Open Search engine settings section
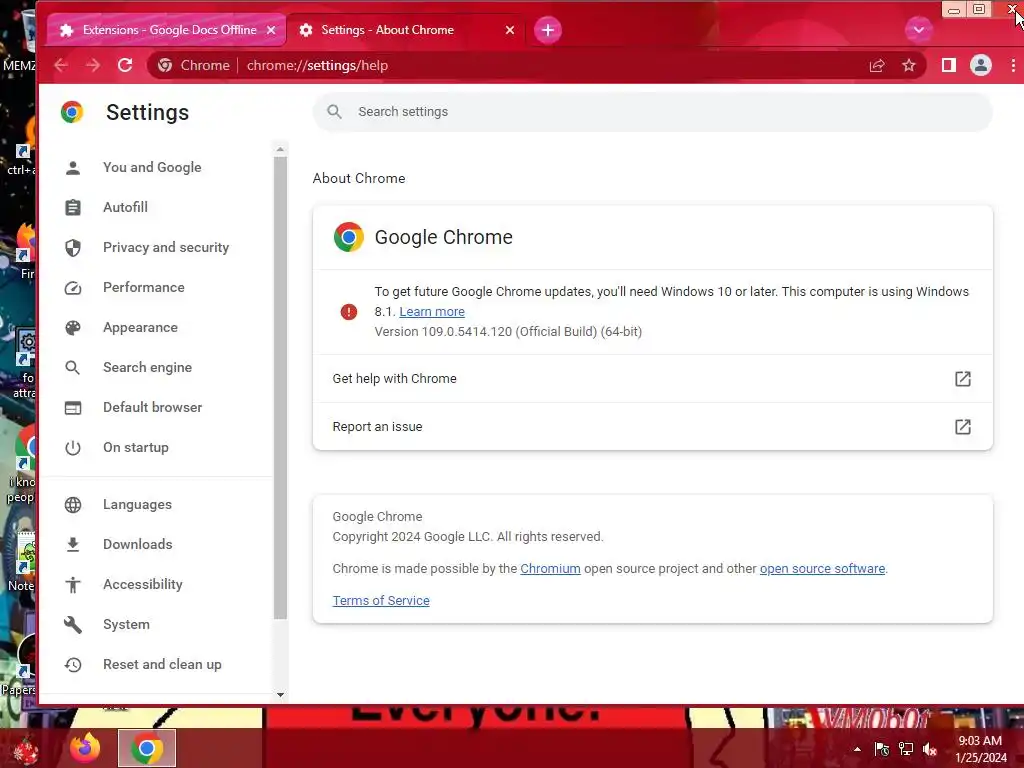Viewport: 1024px width, 768px height. click(148, 367)
